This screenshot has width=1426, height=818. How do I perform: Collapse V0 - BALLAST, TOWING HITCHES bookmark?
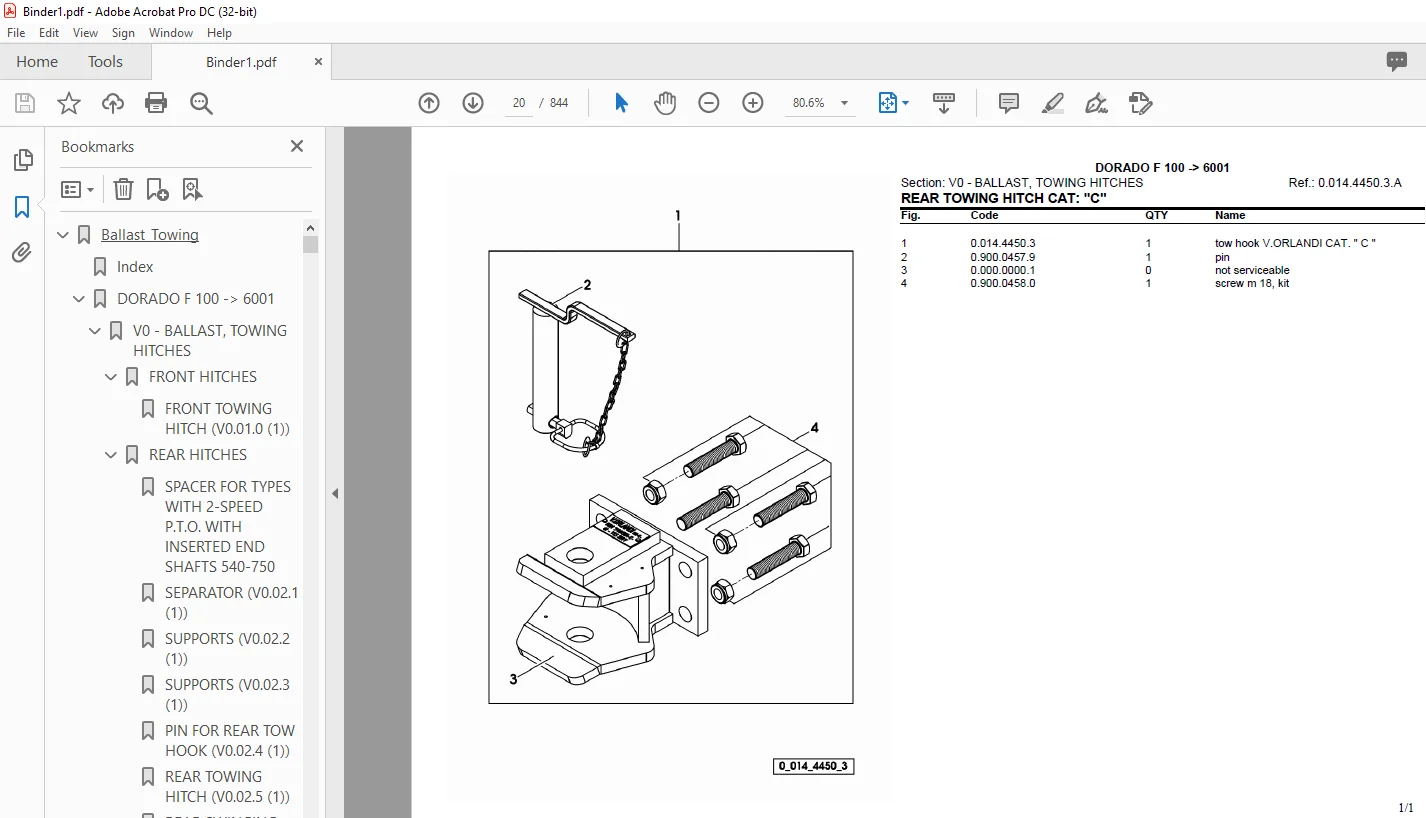coord(96,331)
